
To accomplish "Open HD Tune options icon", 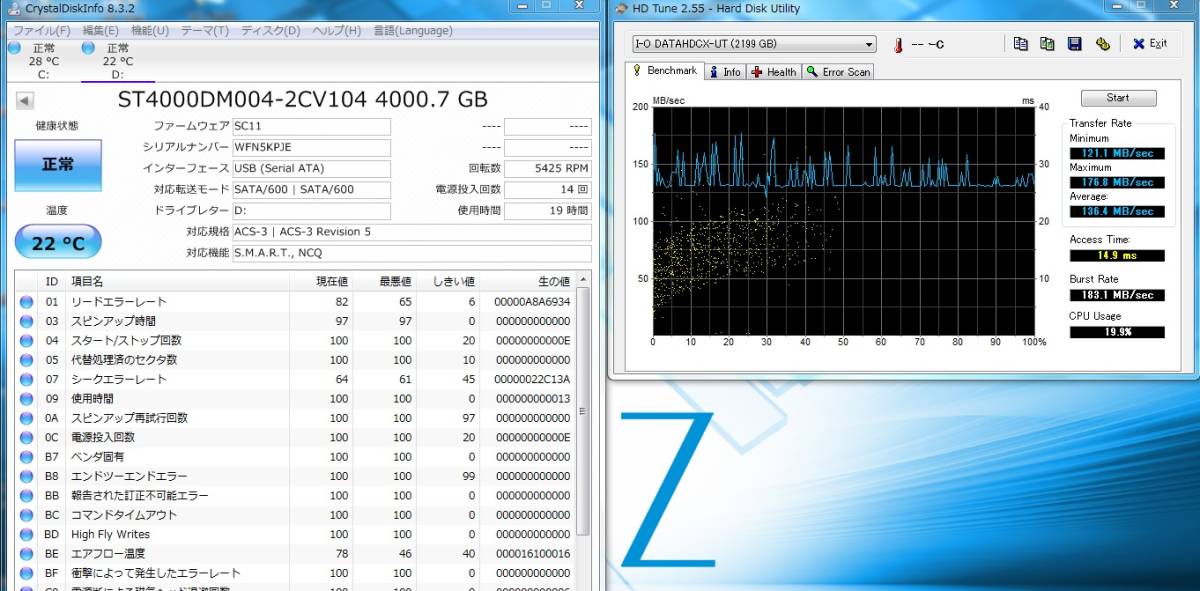I will click(1103, 44).
